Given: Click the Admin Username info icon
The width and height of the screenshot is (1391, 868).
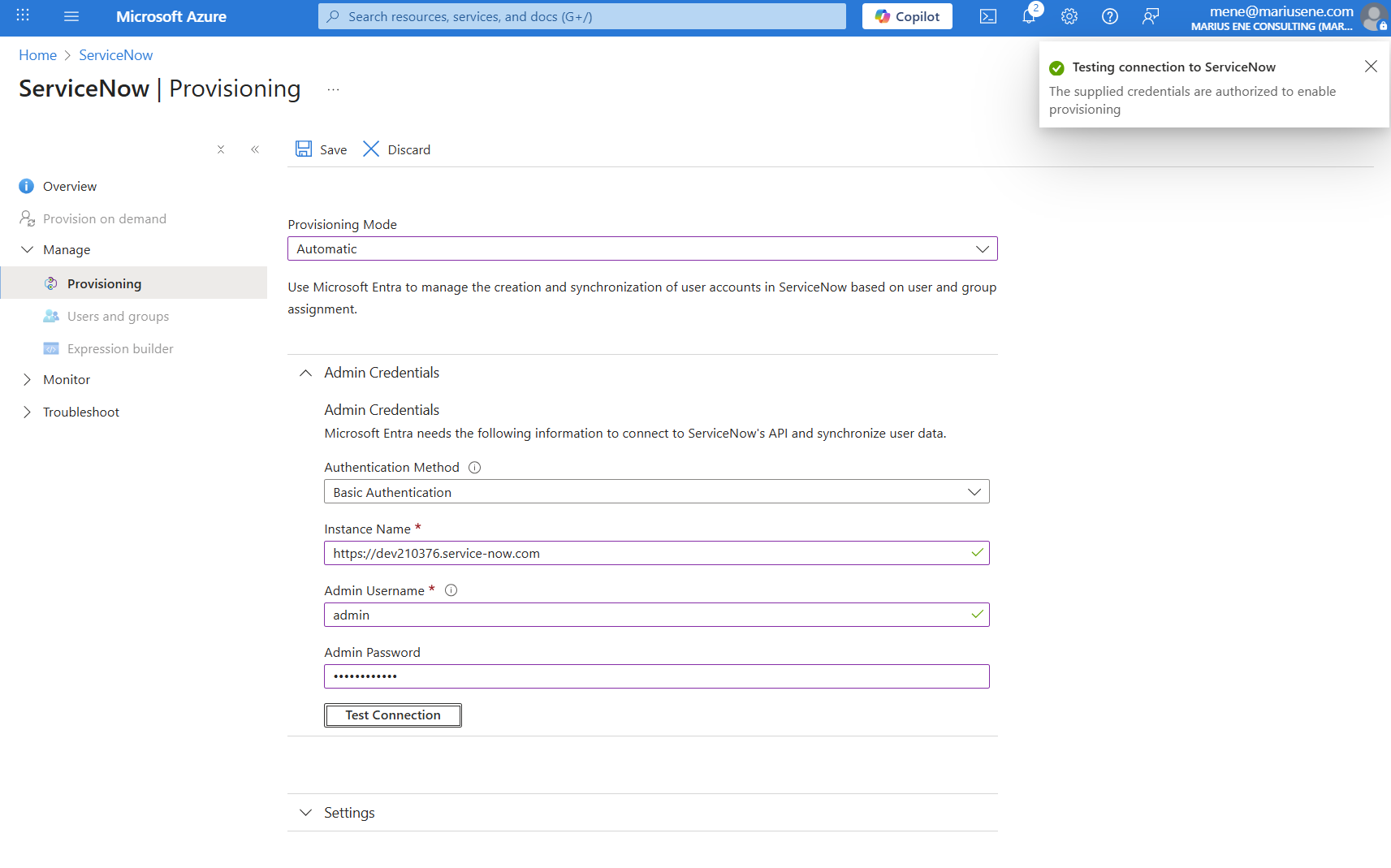Looking at the screenshot, I should (x=451, y=591).
